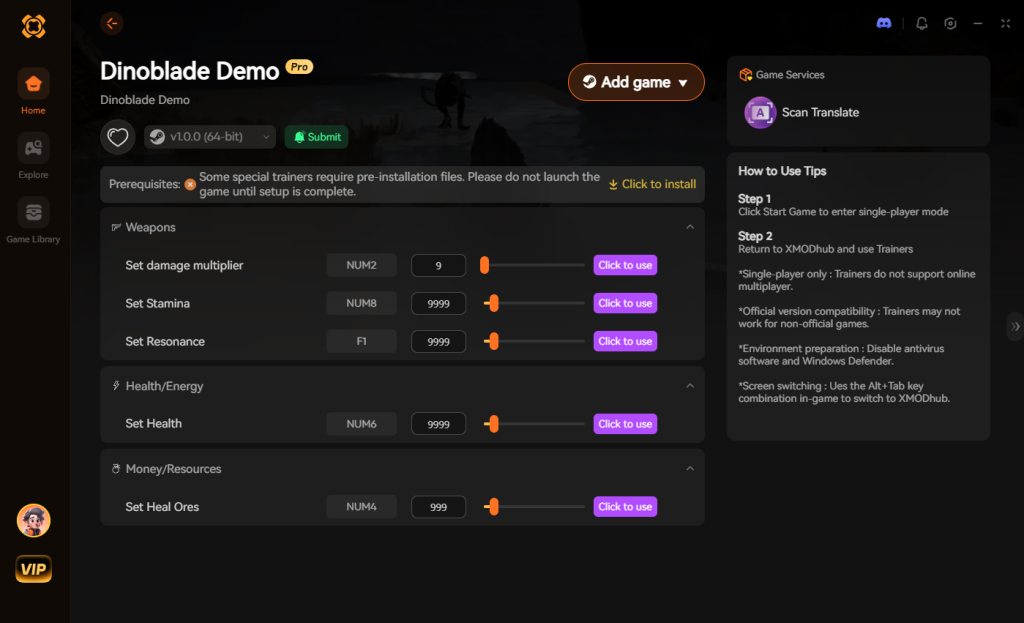The width and height of the screenshot is (1024, 623).
Task: Click to use Set Heal Ores
Action: click(625, 507)
